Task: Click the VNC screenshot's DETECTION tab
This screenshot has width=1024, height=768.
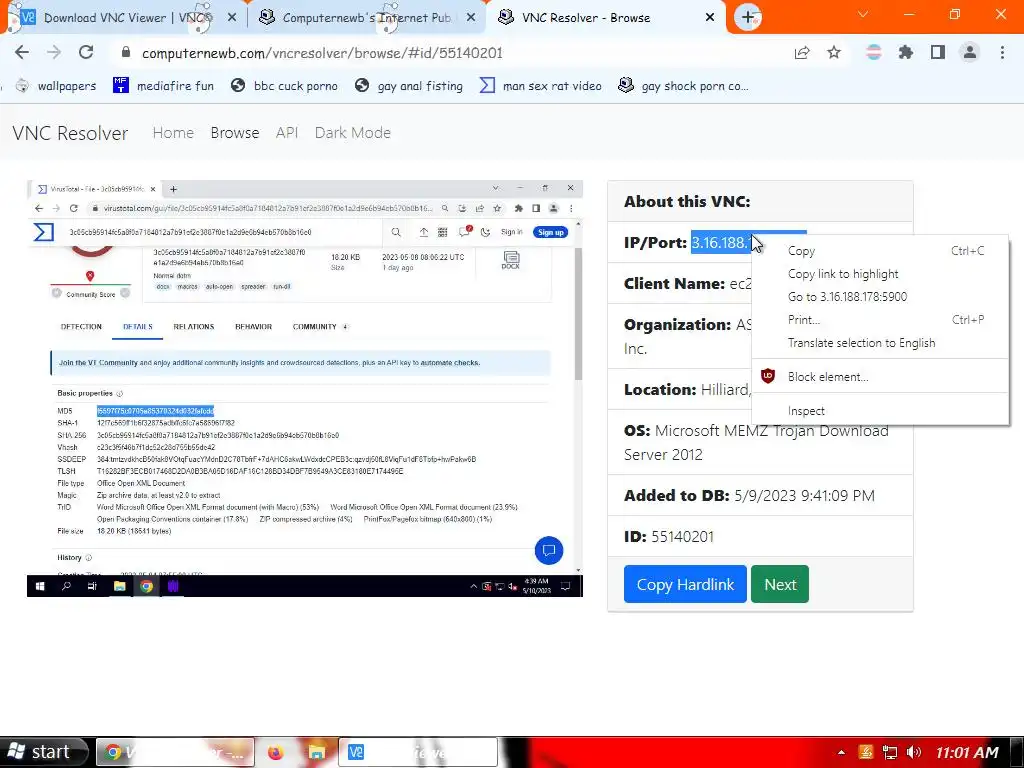Action: (x=81, y=327)
